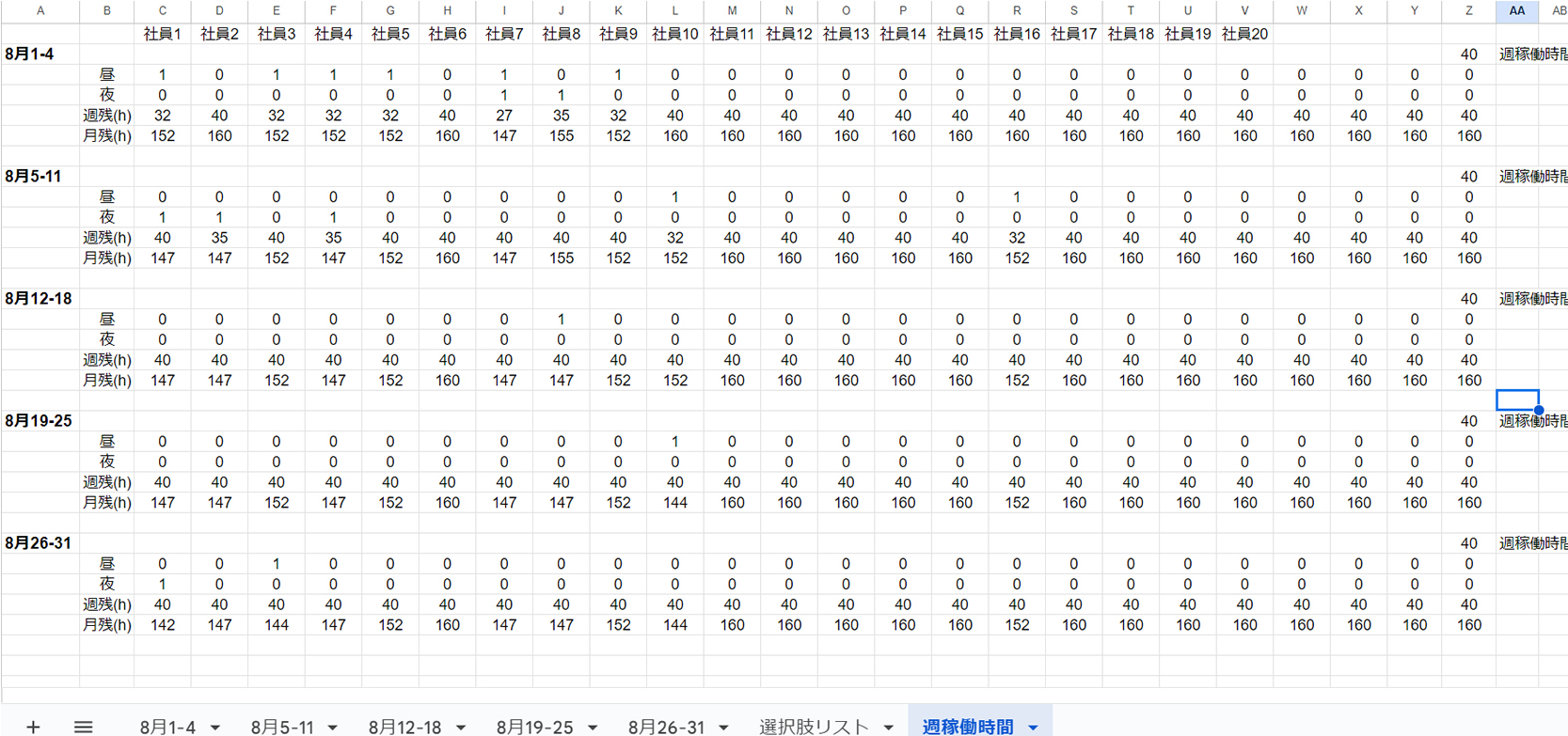Click the 社員15 header cell
Viewport: 1568px width, 736px height.
pyautogui.click(x=959, y=34)
